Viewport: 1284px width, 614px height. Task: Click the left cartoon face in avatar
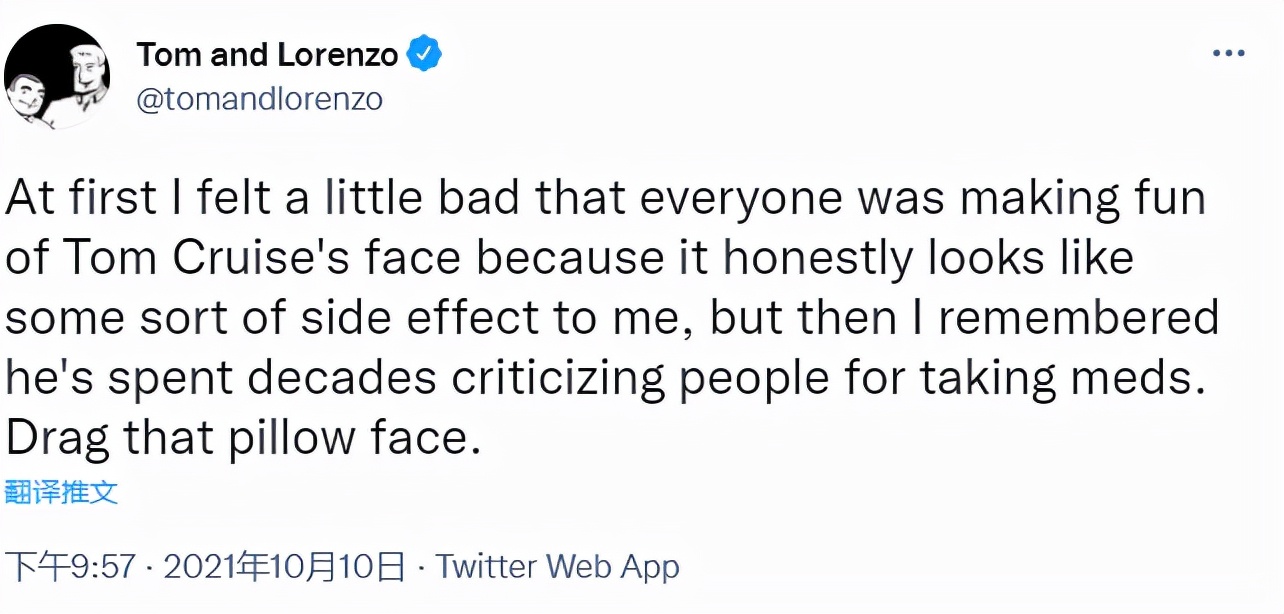pyautogui.click(x=26, y=95)
